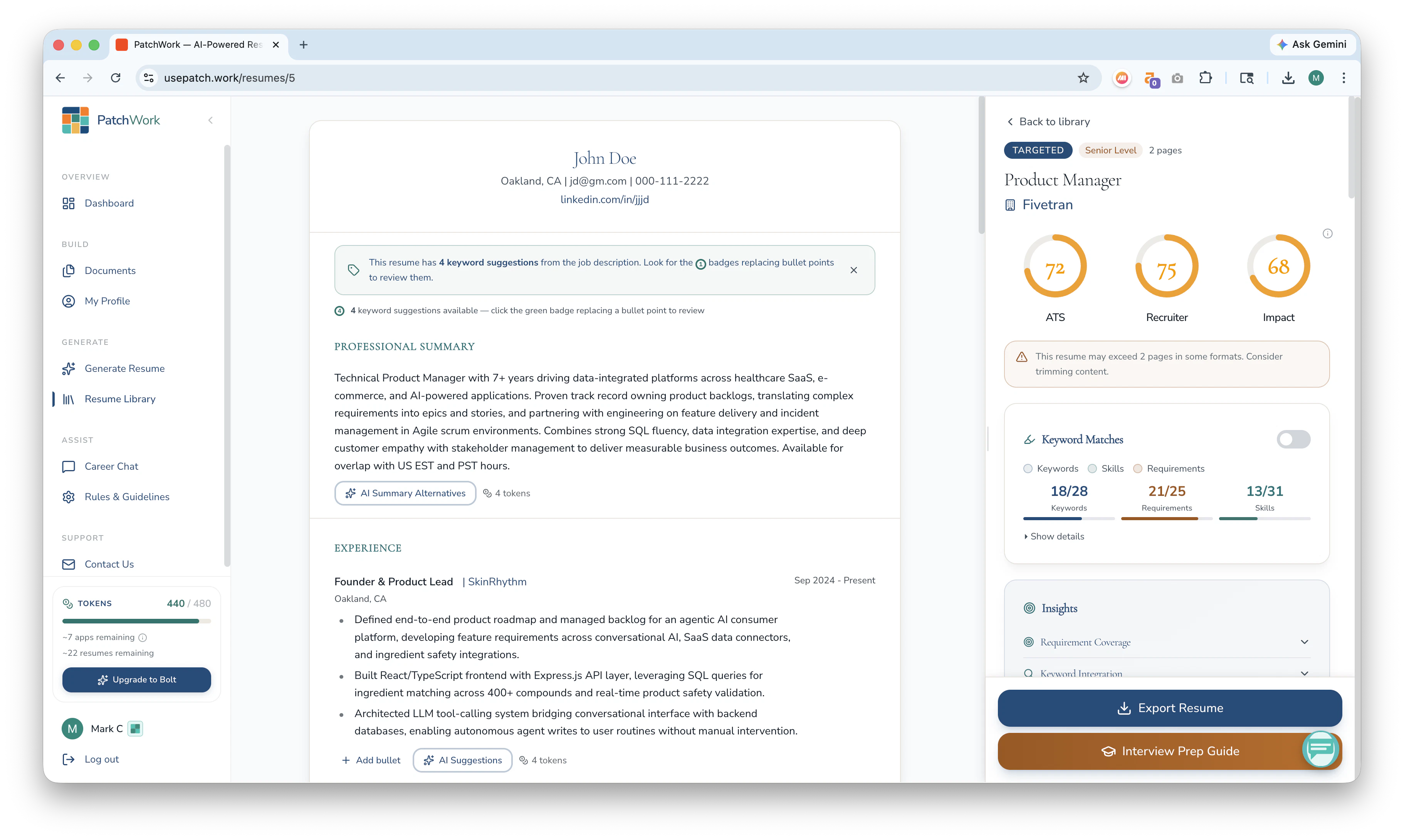Screen dimensions: 1404x840
Task: Click the tokens usage progress bar
Action: coord(136,621)
